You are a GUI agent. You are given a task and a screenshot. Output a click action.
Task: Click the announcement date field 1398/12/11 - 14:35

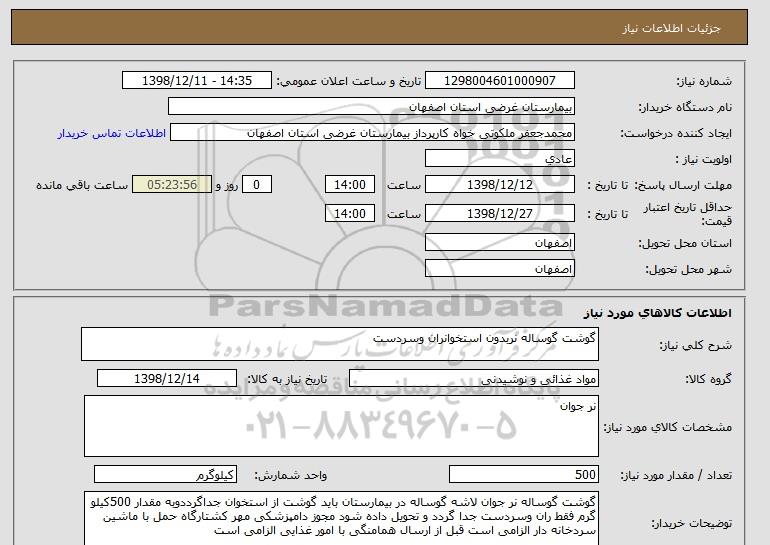(x=196, y=81)
